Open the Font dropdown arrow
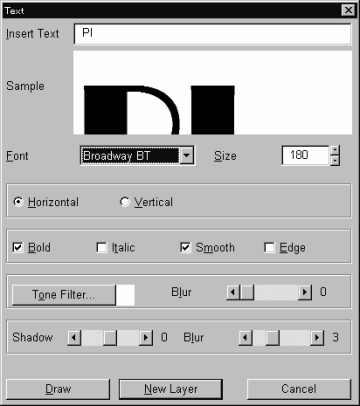The width and height of the screenshot is (360, 406). 187,155
